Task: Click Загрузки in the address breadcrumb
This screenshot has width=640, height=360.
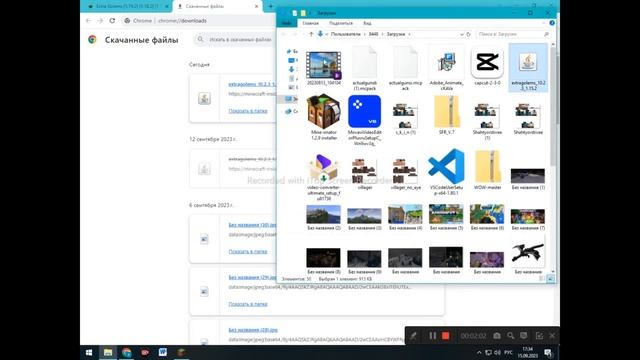Action: [x=396, y=34]
